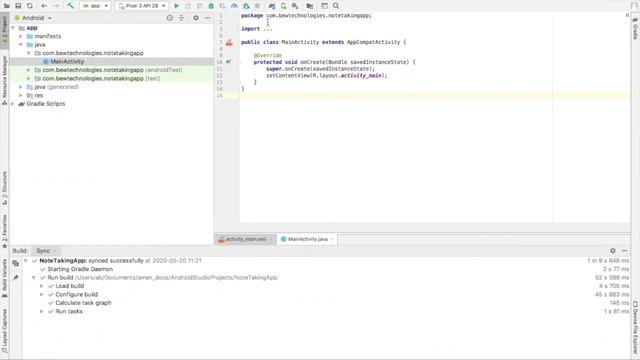Click AppCompatActivity in the class declaration
640x360 pixels.
tap(373, 42)
